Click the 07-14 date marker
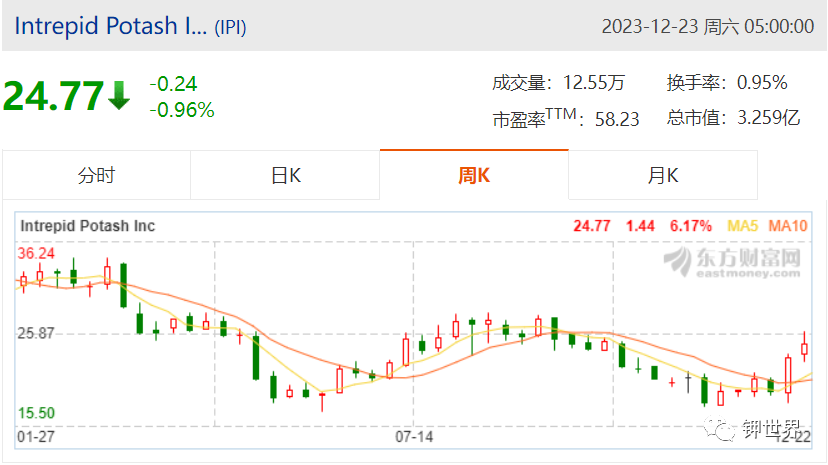The image size is (828, 465). coord(414,437)
